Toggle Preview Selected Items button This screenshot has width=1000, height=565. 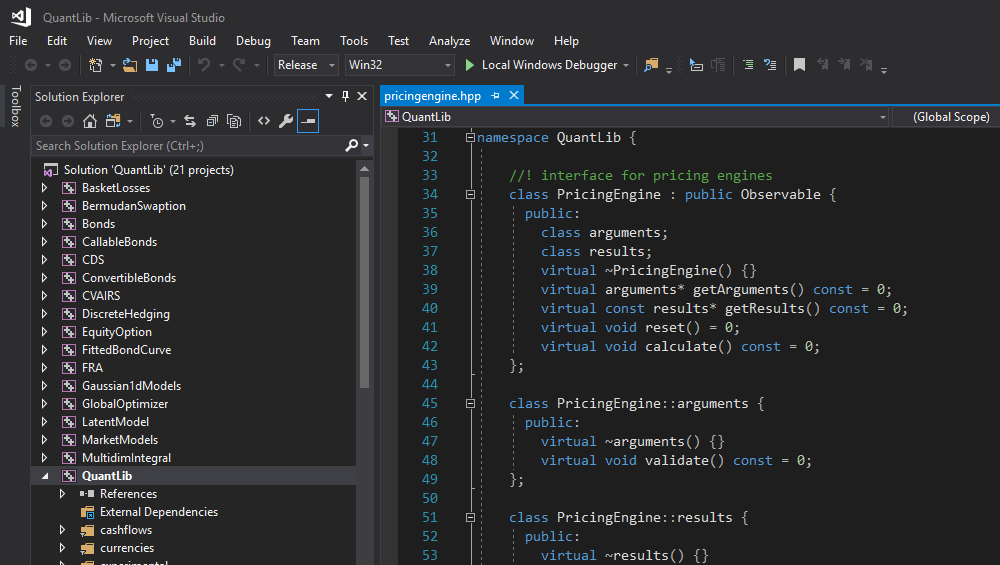click(x=308, y=121)
